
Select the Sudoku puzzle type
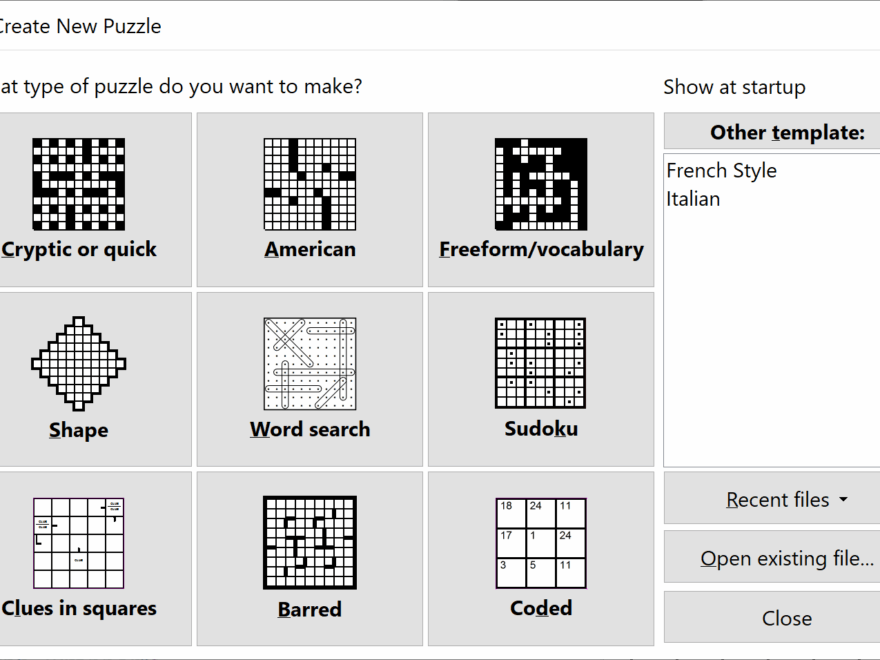coord(541,378)
